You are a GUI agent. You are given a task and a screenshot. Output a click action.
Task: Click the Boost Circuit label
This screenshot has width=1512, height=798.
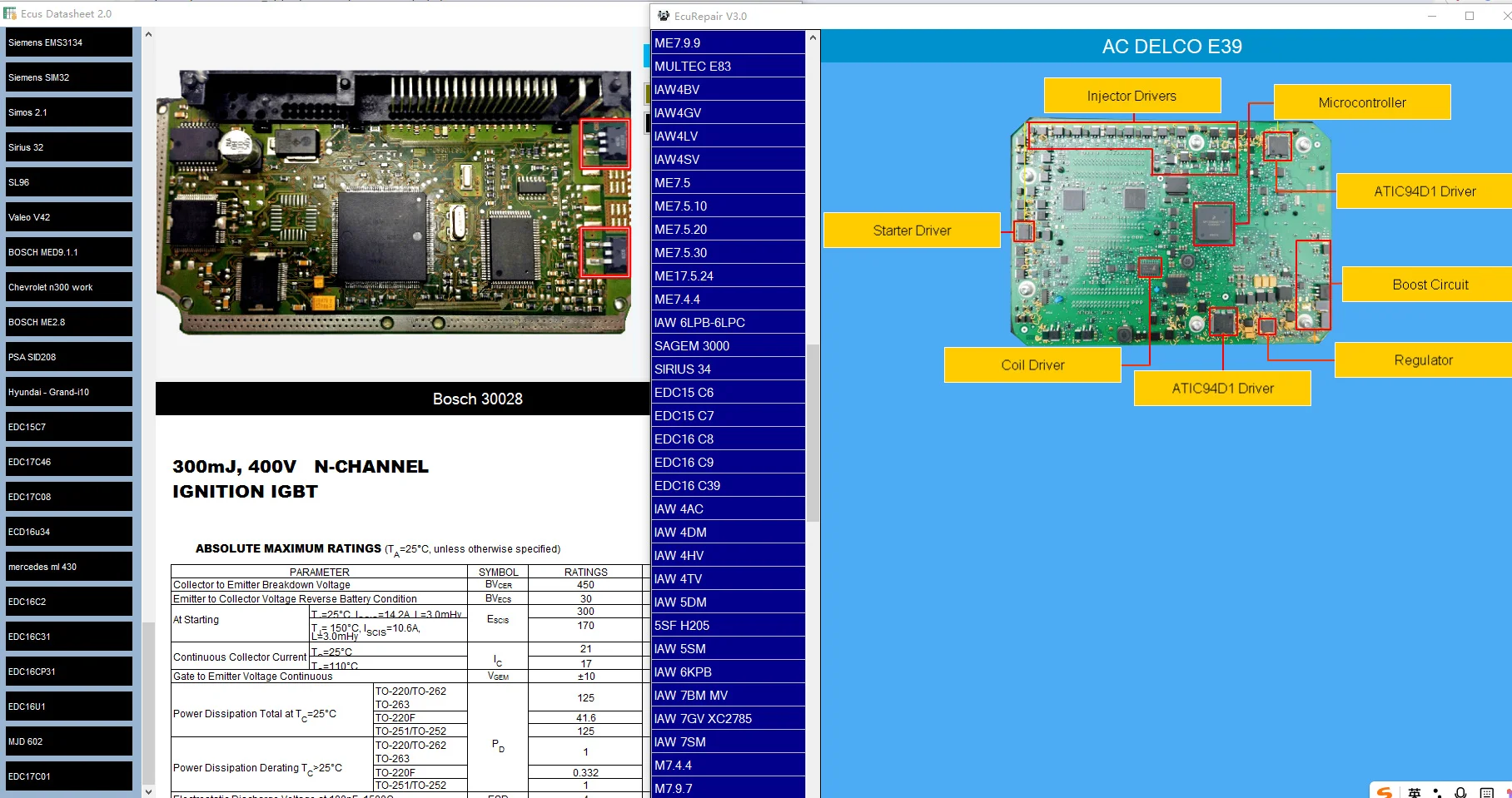(x=1427, y=285)
